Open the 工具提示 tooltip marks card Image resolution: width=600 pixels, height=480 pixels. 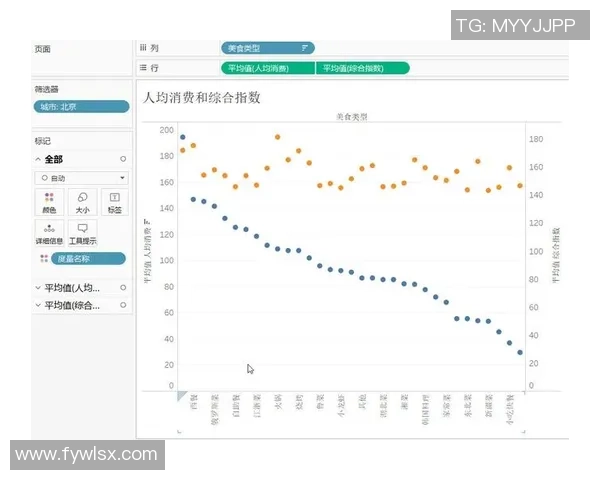click(83, 233)
